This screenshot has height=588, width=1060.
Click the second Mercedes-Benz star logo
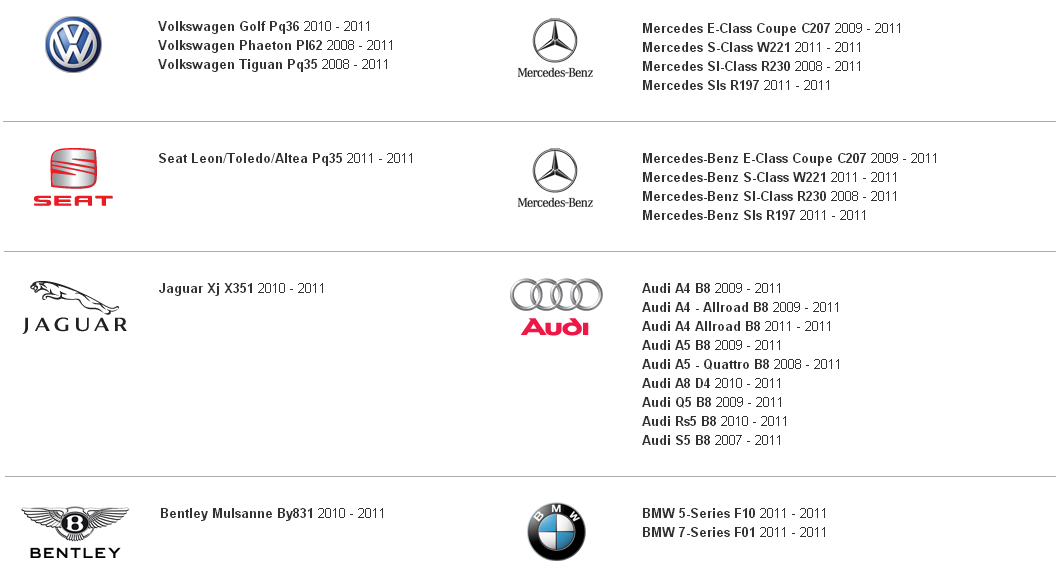(x=555, y=178)
